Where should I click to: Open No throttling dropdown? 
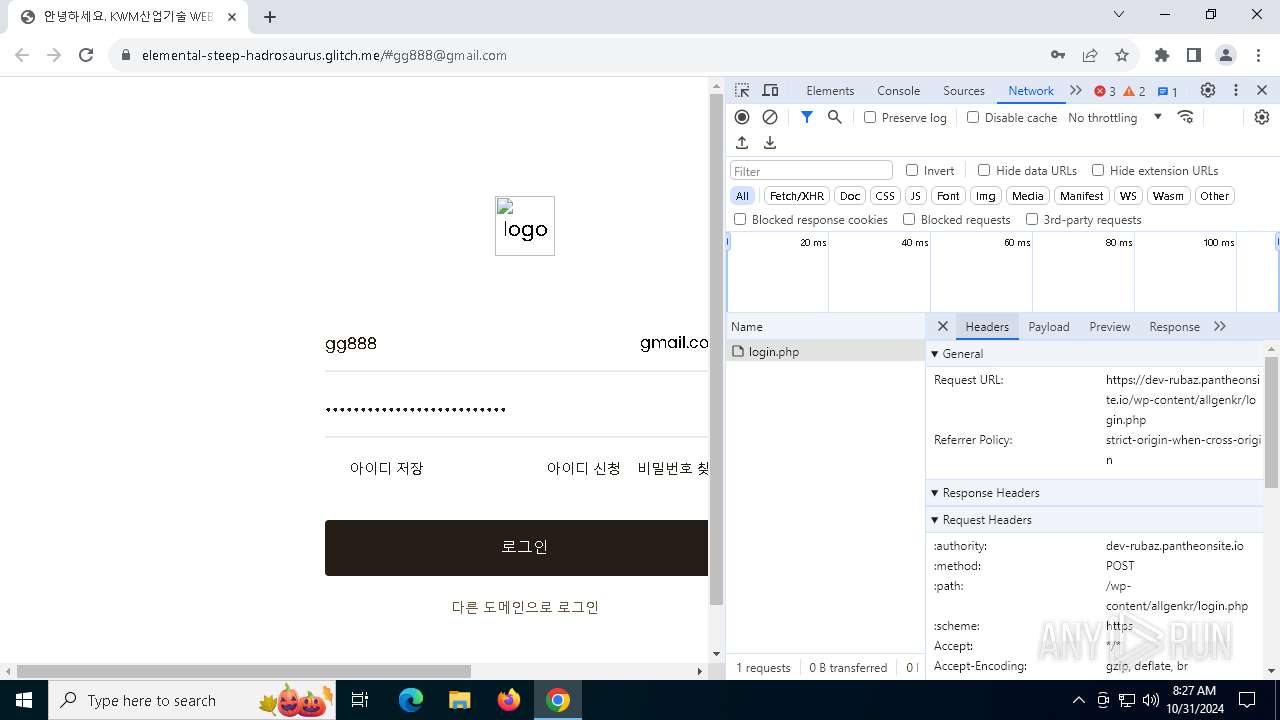[x=1114, y=117]
